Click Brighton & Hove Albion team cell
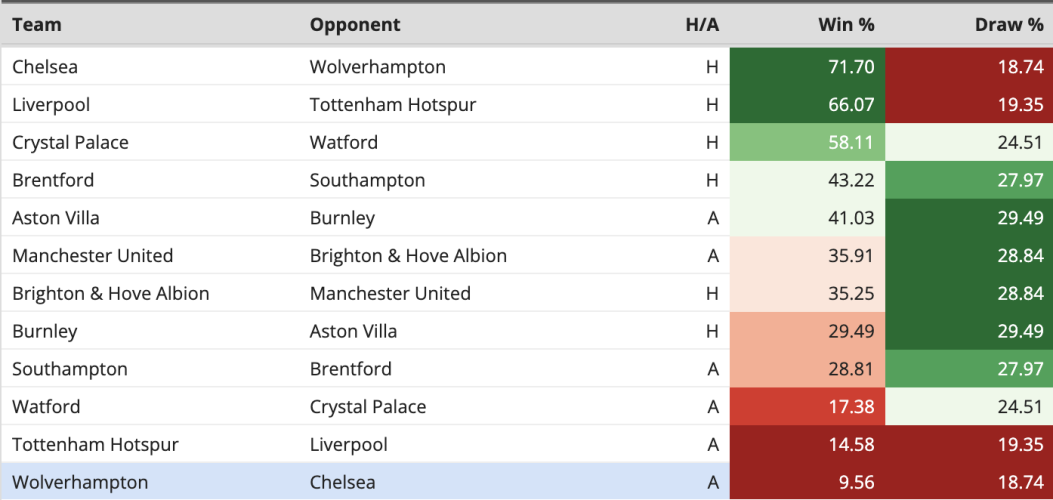The image size is (1053, 500). point(111,293)
